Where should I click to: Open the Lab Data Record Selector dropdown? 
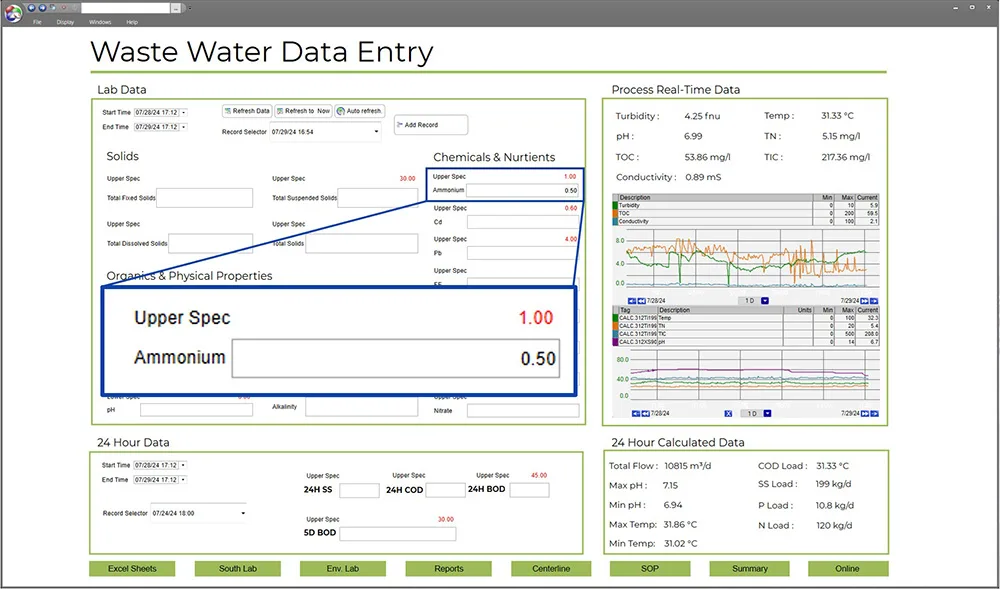tap(377, 131)
